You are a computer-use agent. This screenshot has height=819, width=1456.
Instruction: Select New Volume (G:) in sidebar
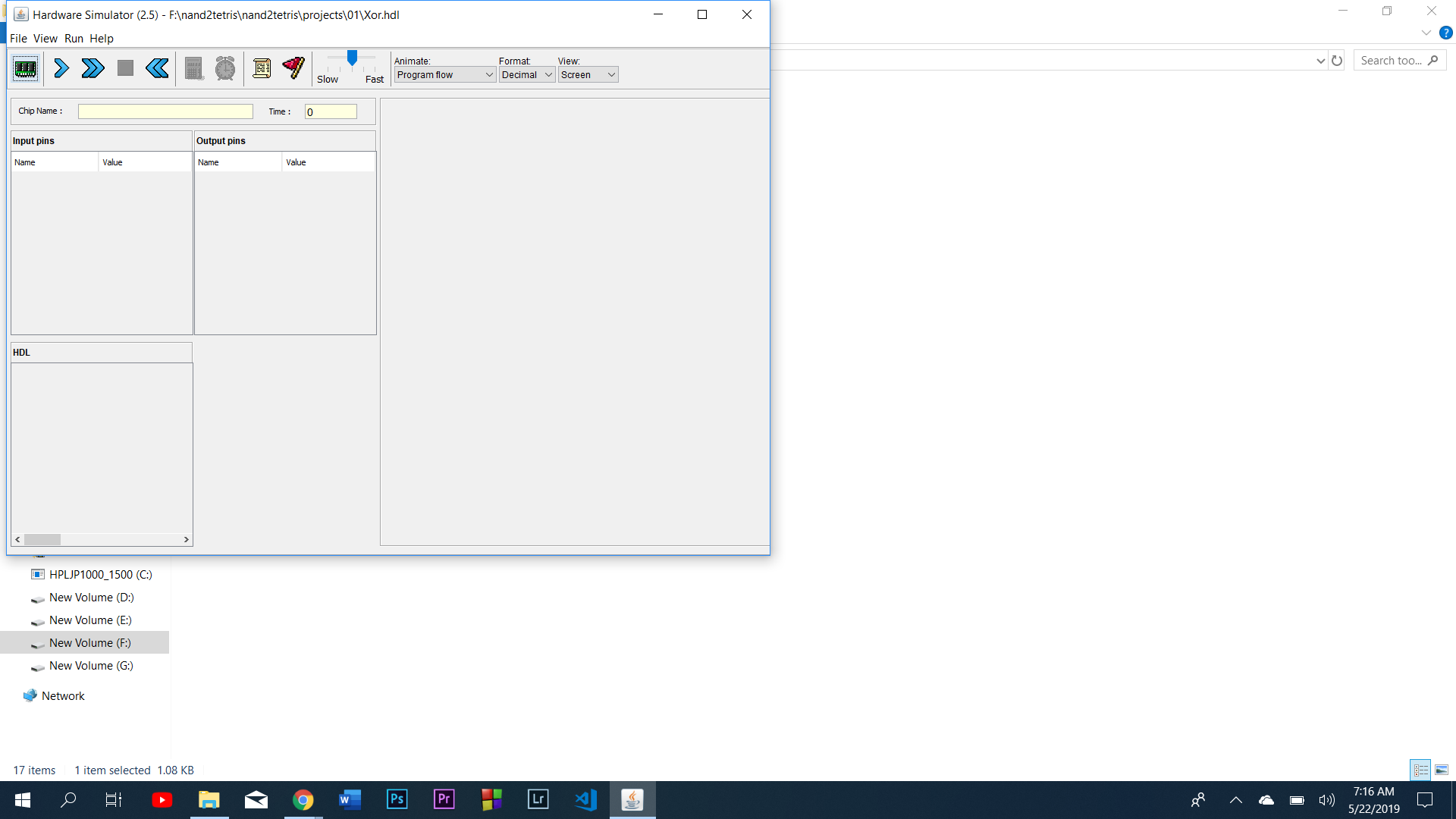coord(91,666)
